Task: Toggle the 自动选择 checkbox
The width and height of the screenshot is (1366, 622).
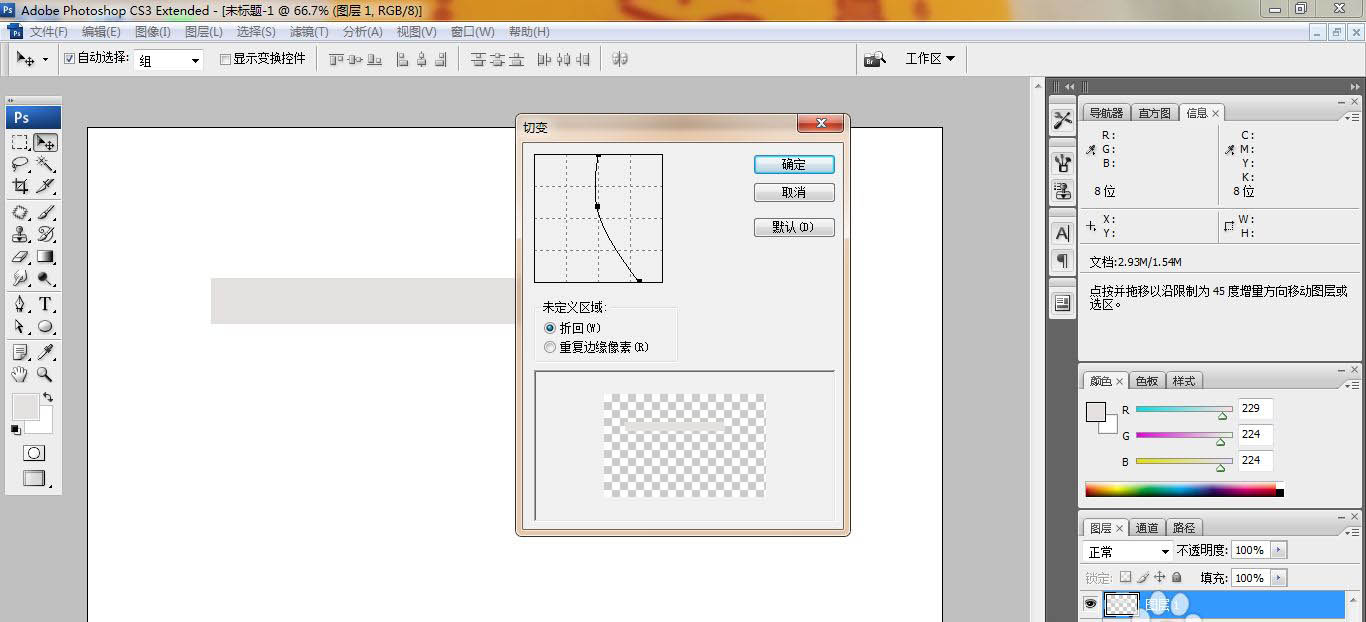Action: tap(69, 59)
